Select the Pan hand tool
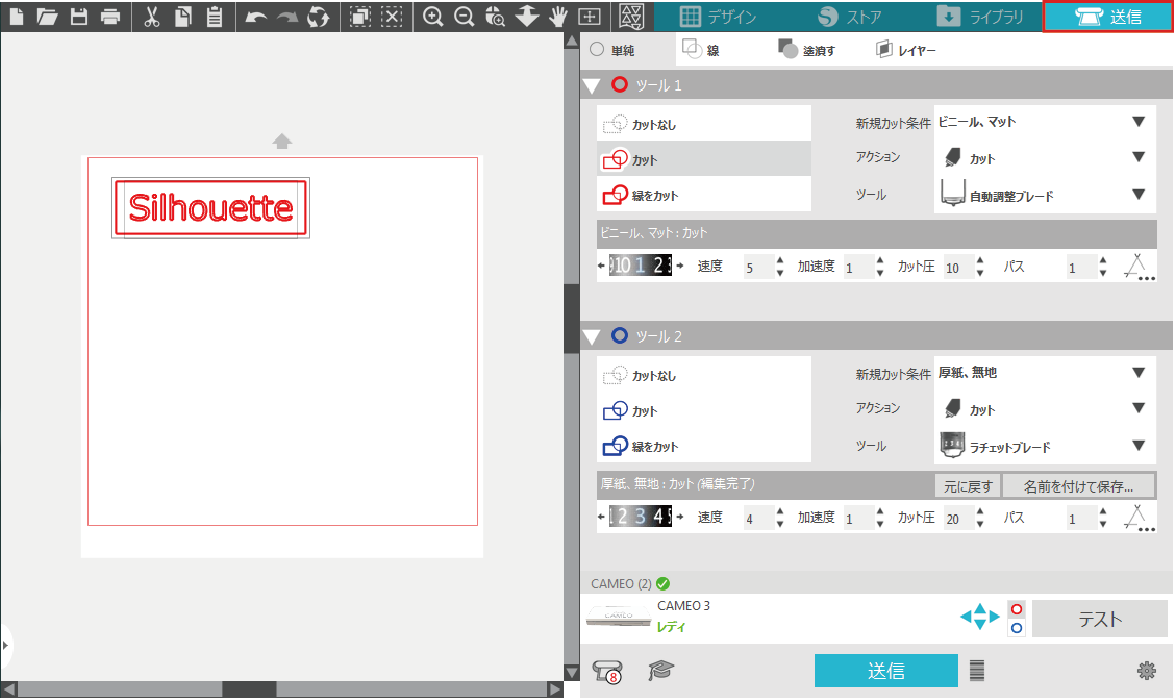 click(560, 17)
